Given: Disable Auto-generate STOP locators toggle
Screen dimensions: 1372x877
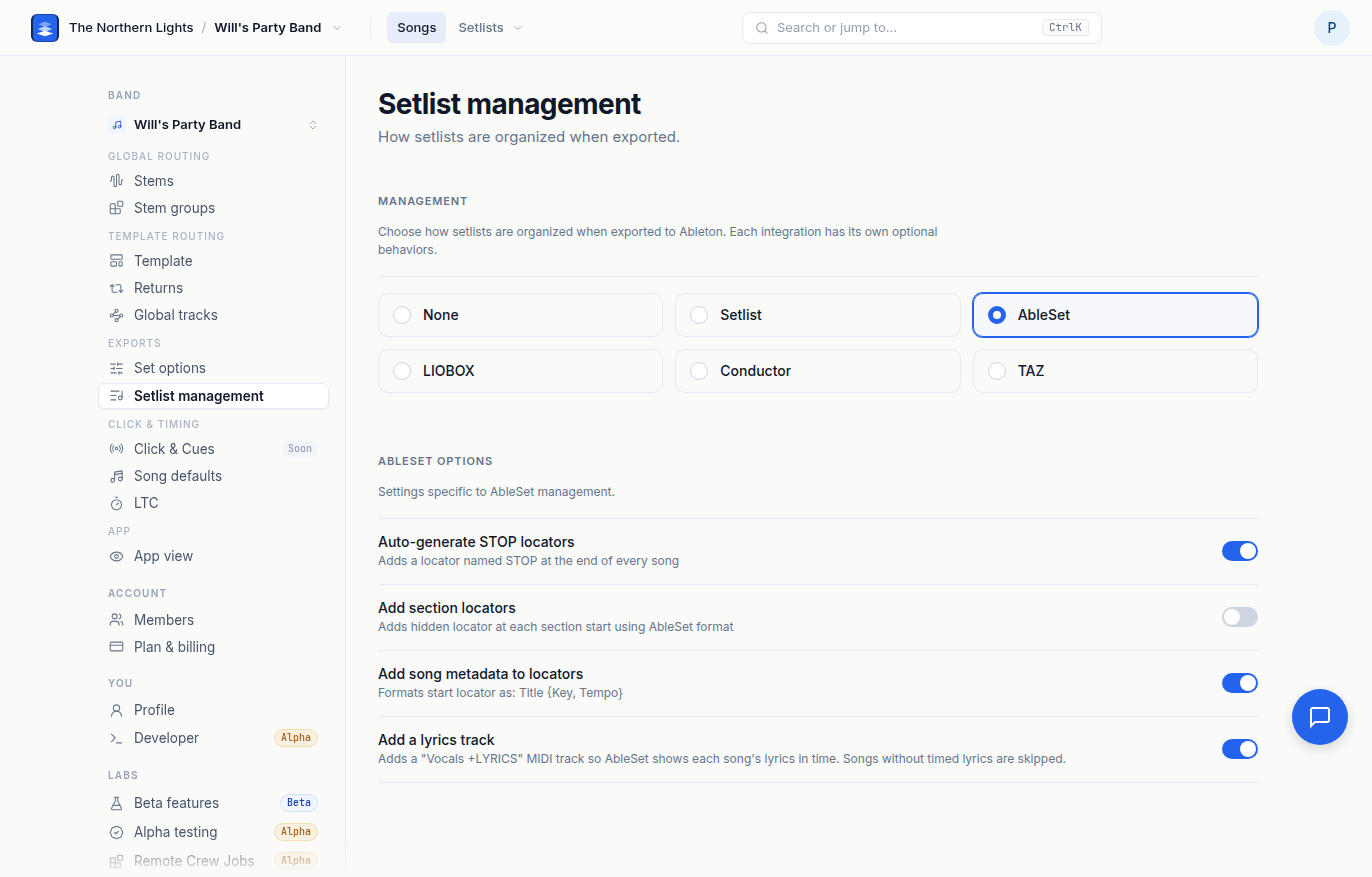Looking at the screenshot, I should click(x=1240, y=551).
